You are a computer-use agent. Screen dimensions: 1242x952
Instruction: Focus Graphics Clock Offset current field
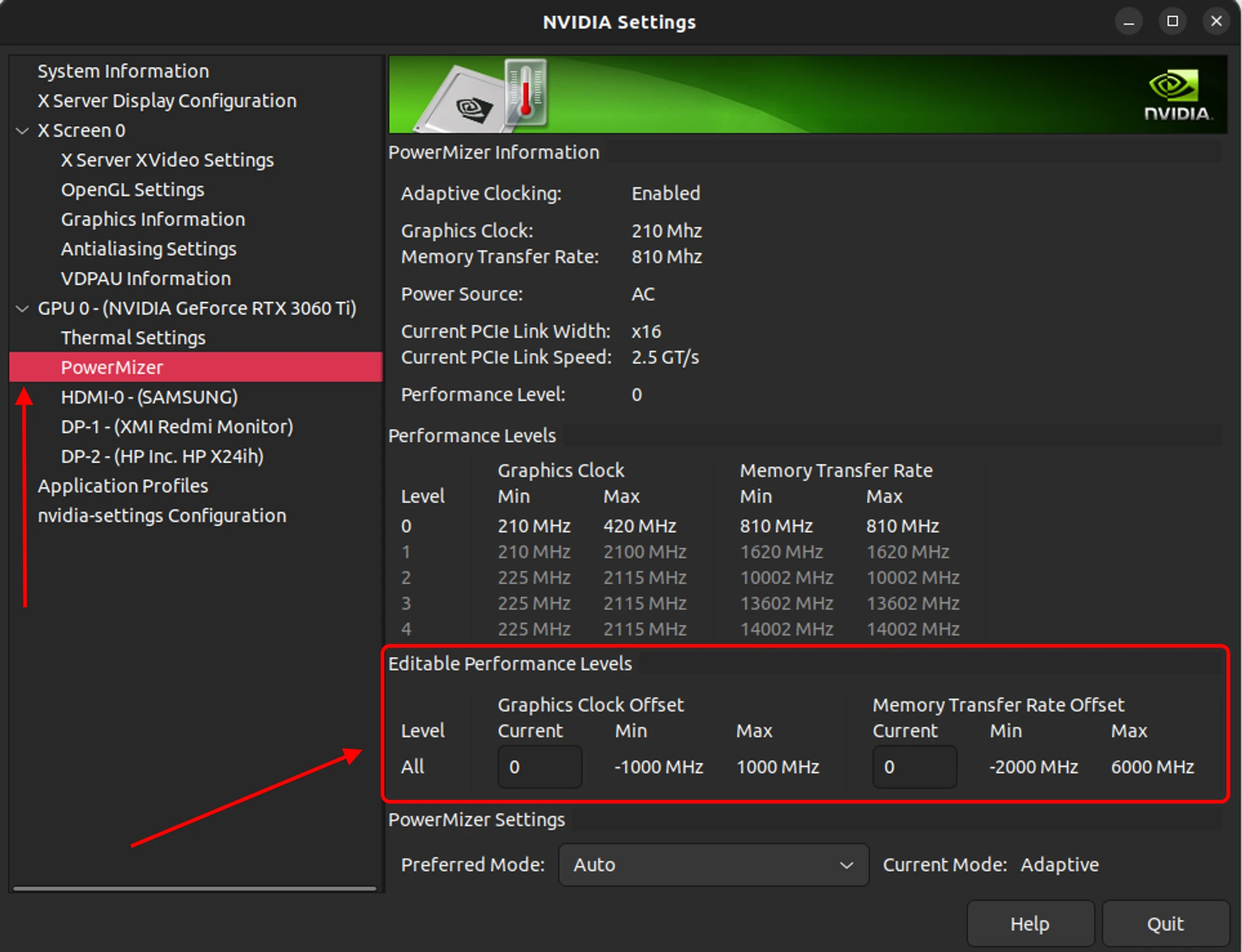tap(539, 767)
